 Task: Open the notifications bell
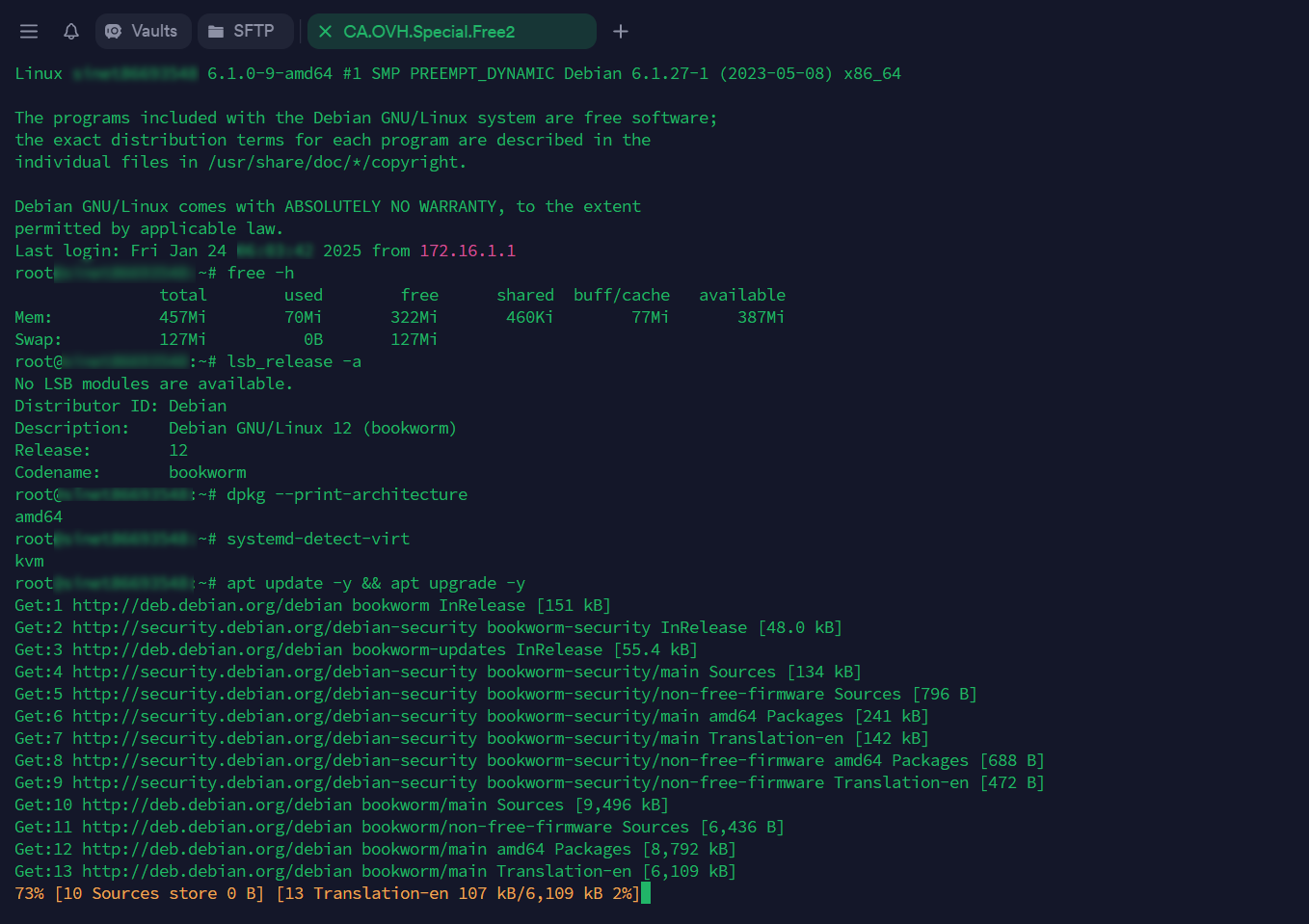click(x=71, y=32)
